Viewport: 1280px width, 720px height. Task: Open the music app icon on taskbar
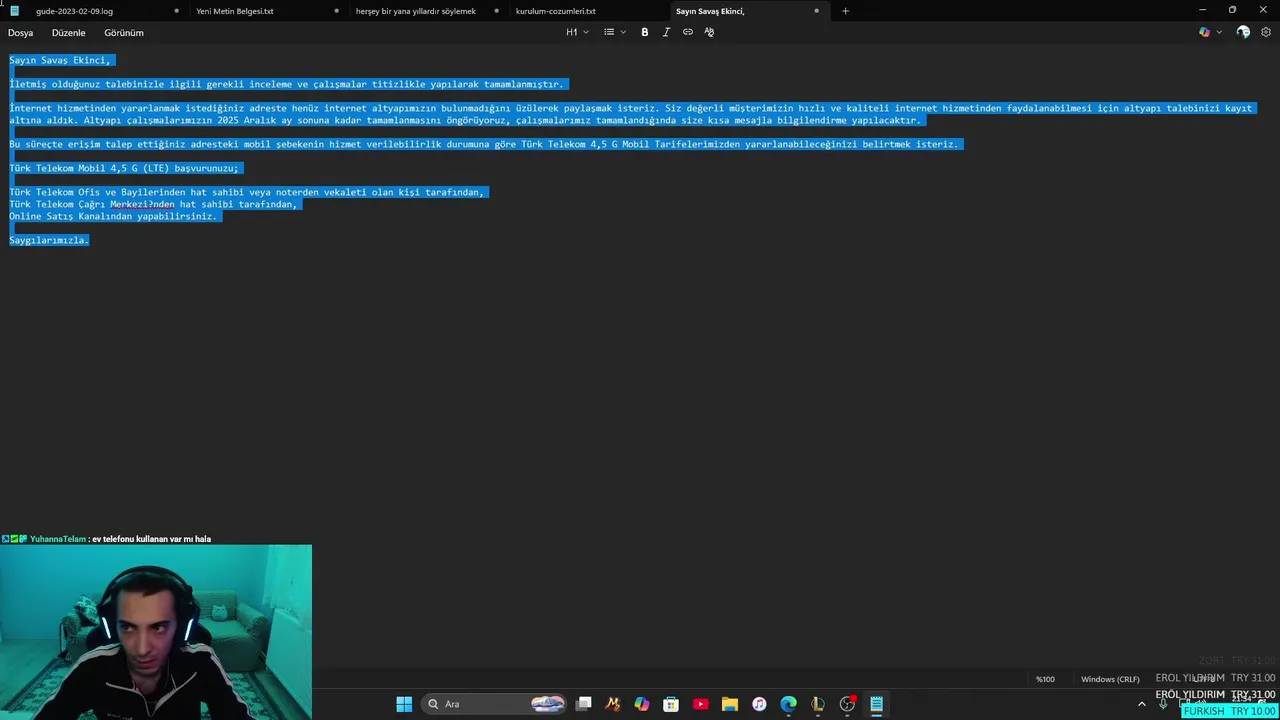[759, 704]
